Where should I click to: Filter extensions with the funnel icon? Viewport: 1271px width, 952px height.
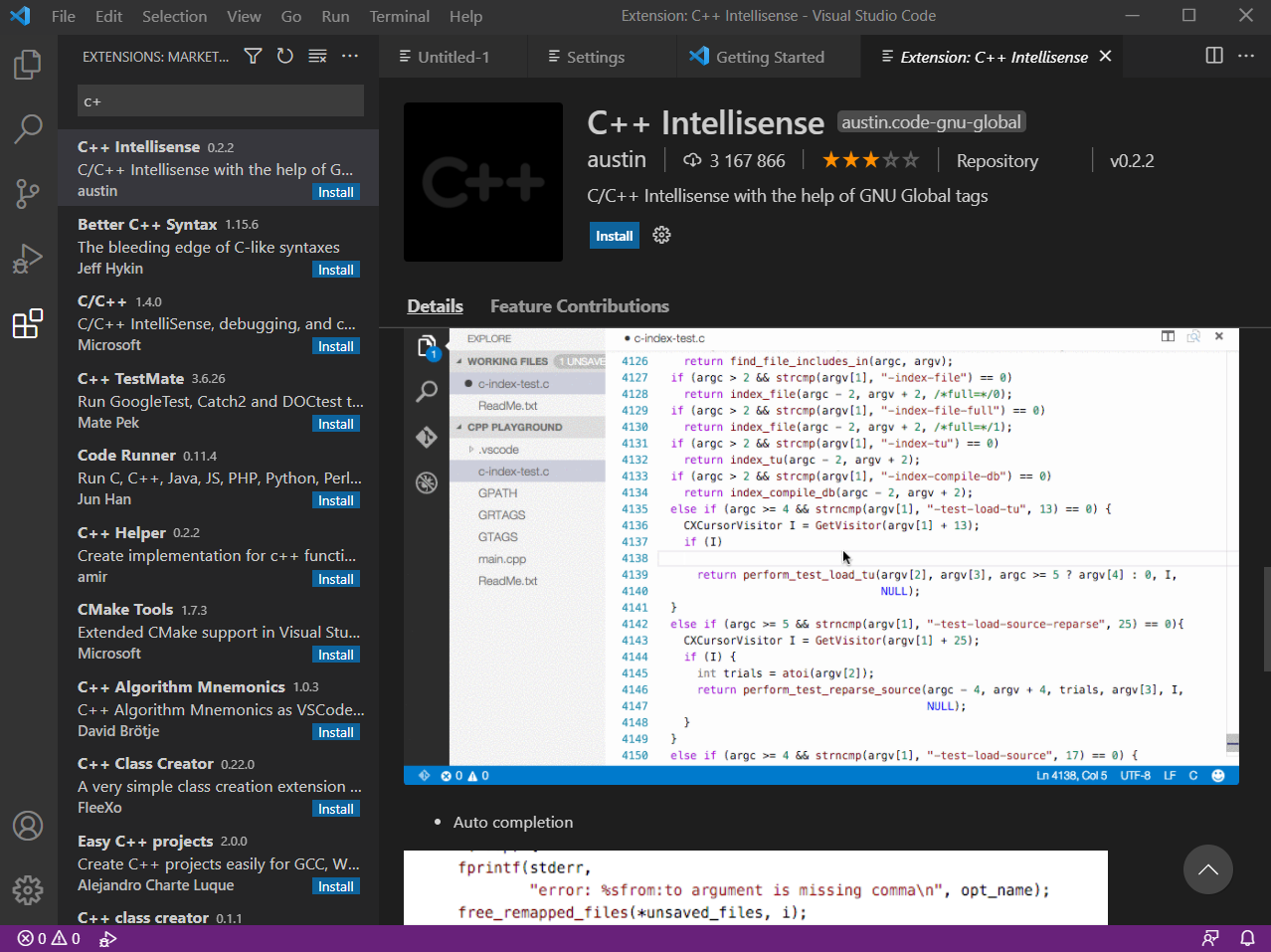254,57
